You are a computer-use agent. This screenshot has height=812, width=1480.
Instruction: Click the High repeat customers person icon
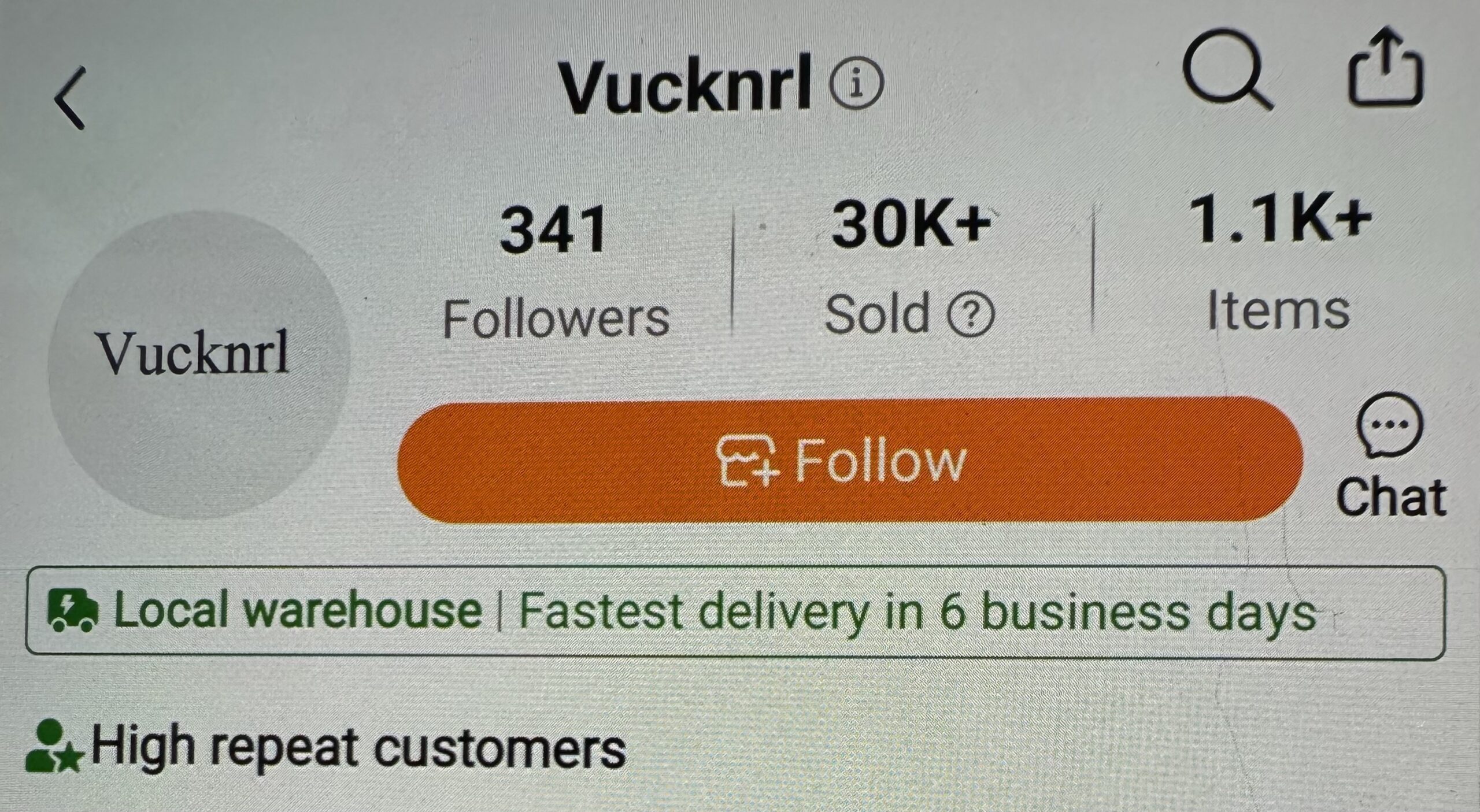click(53, 746)
